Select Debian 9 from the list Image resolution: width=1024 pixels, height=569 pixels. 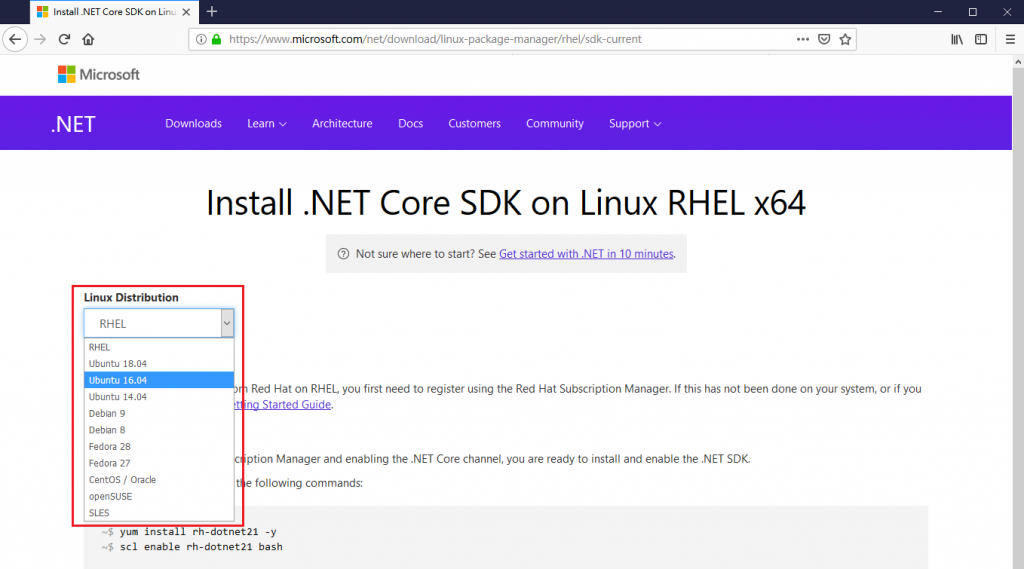click(159, 414)
